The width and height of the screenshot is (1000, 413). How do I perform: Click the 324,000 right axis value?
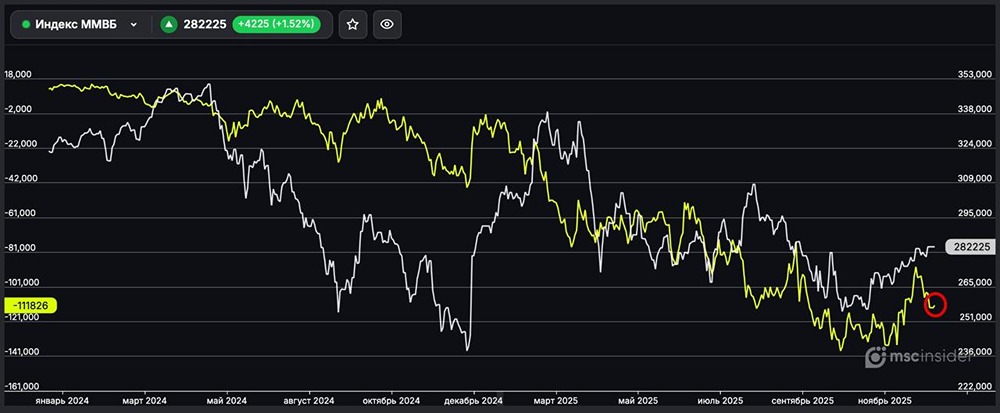[974, 144]
